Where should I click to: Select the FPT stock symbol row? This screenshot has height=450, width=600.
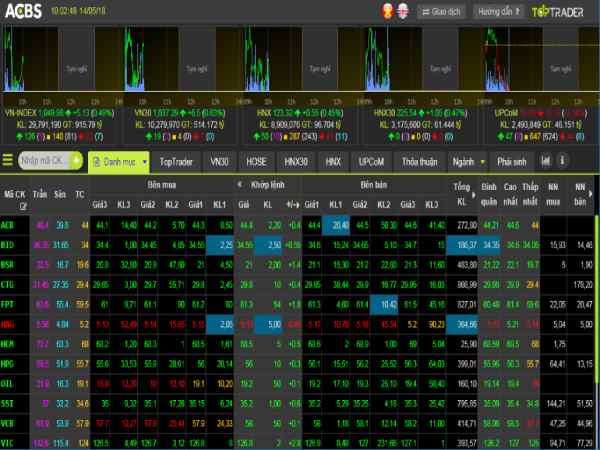[x=9, y=302]
